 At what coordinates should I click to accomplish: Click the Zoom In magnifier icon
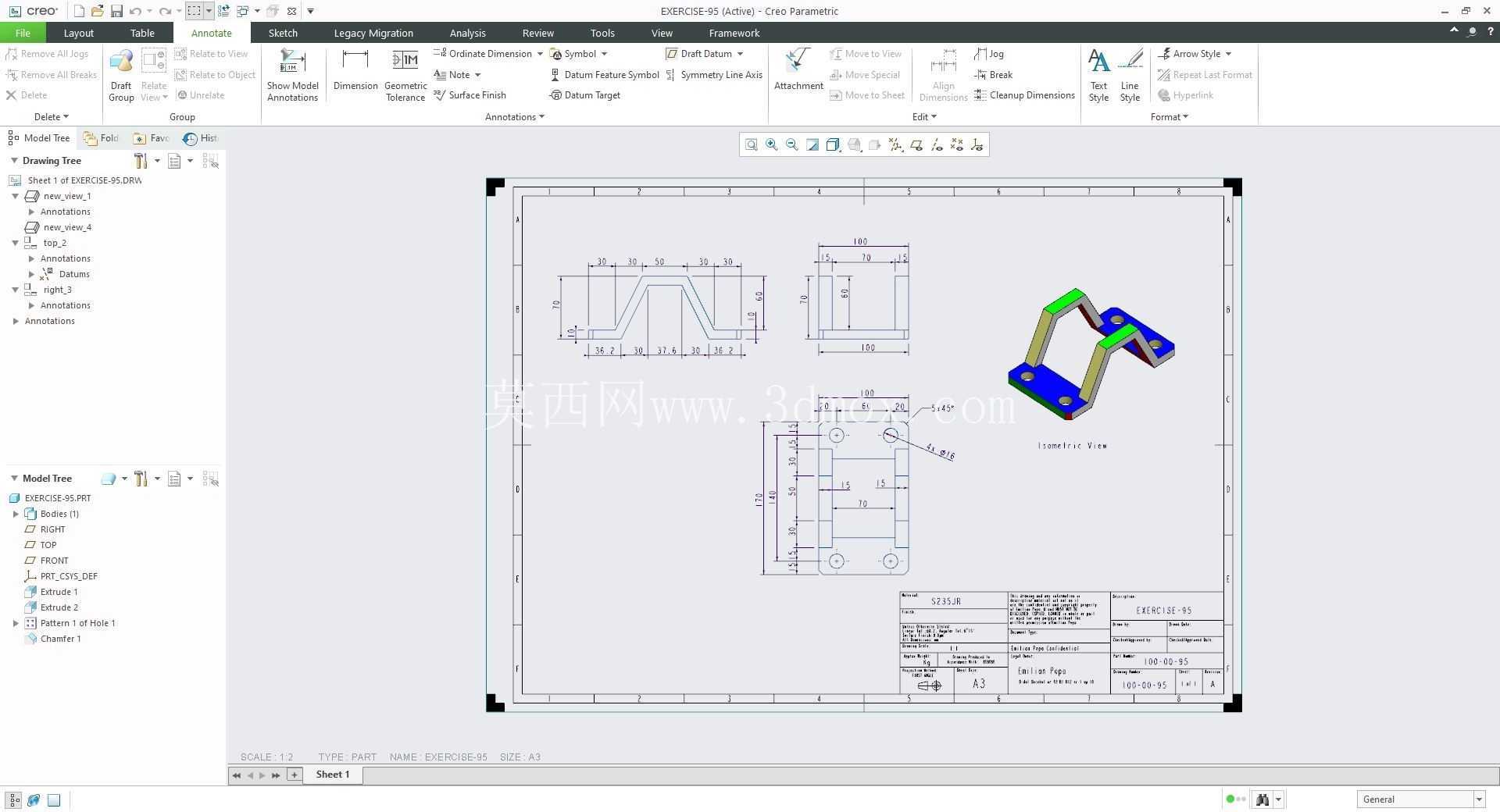click(x=772, y=144)
